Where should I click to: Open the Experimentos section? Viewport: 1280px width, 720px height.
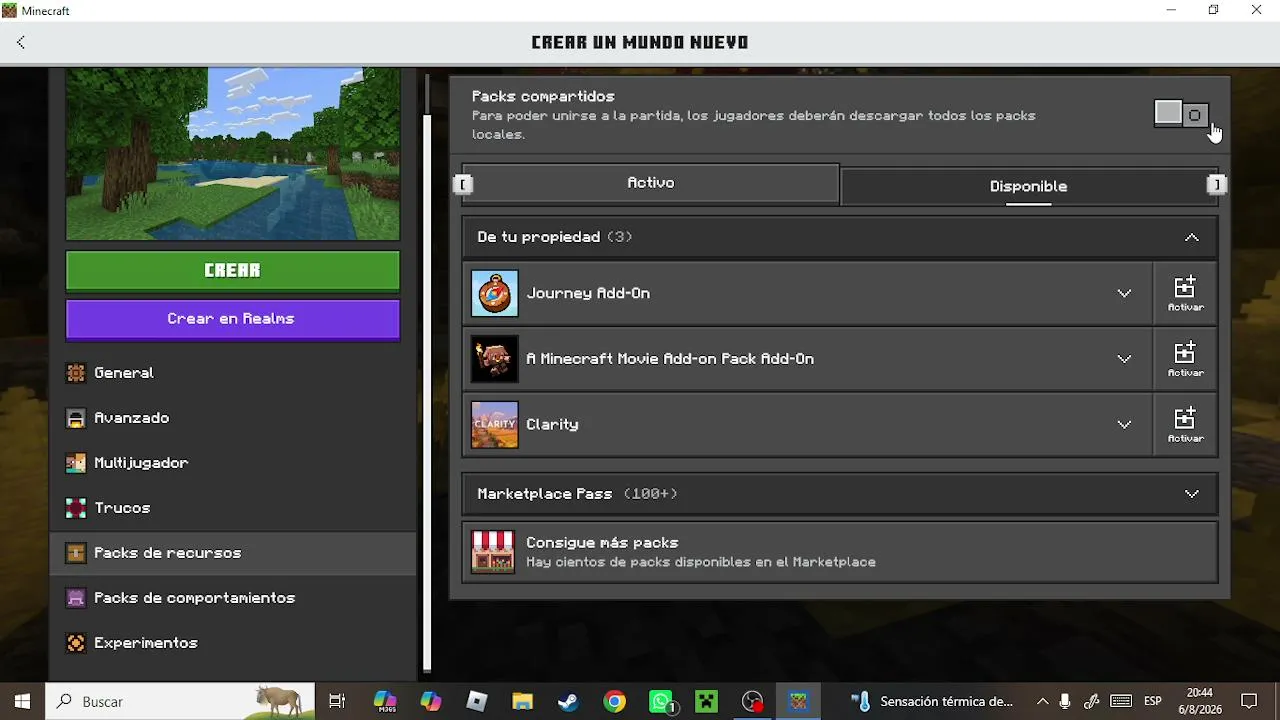coord(232,643)
